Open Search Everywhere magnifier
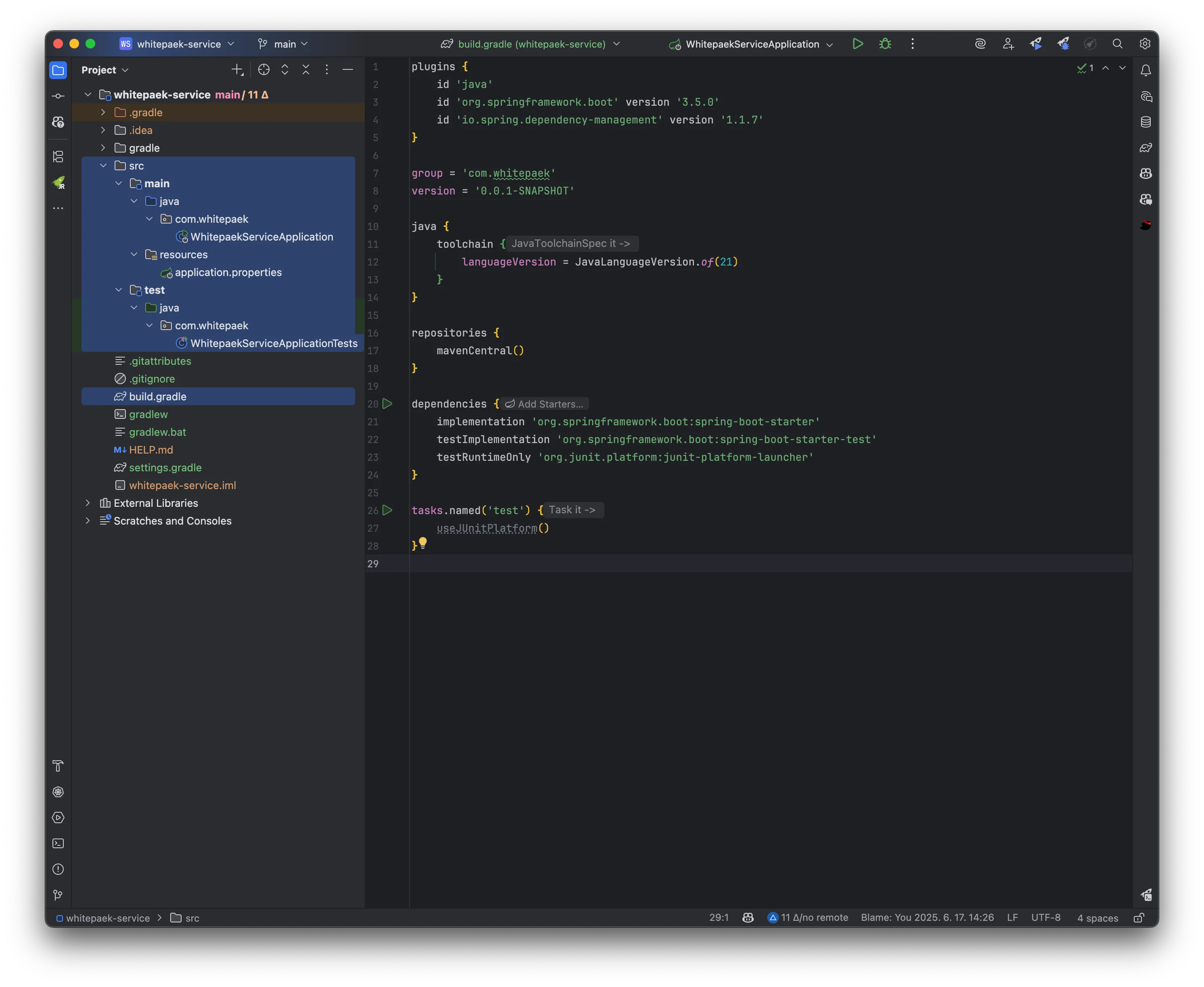Viewport: 1204px width, 987px height. (x=1117, y=44)
